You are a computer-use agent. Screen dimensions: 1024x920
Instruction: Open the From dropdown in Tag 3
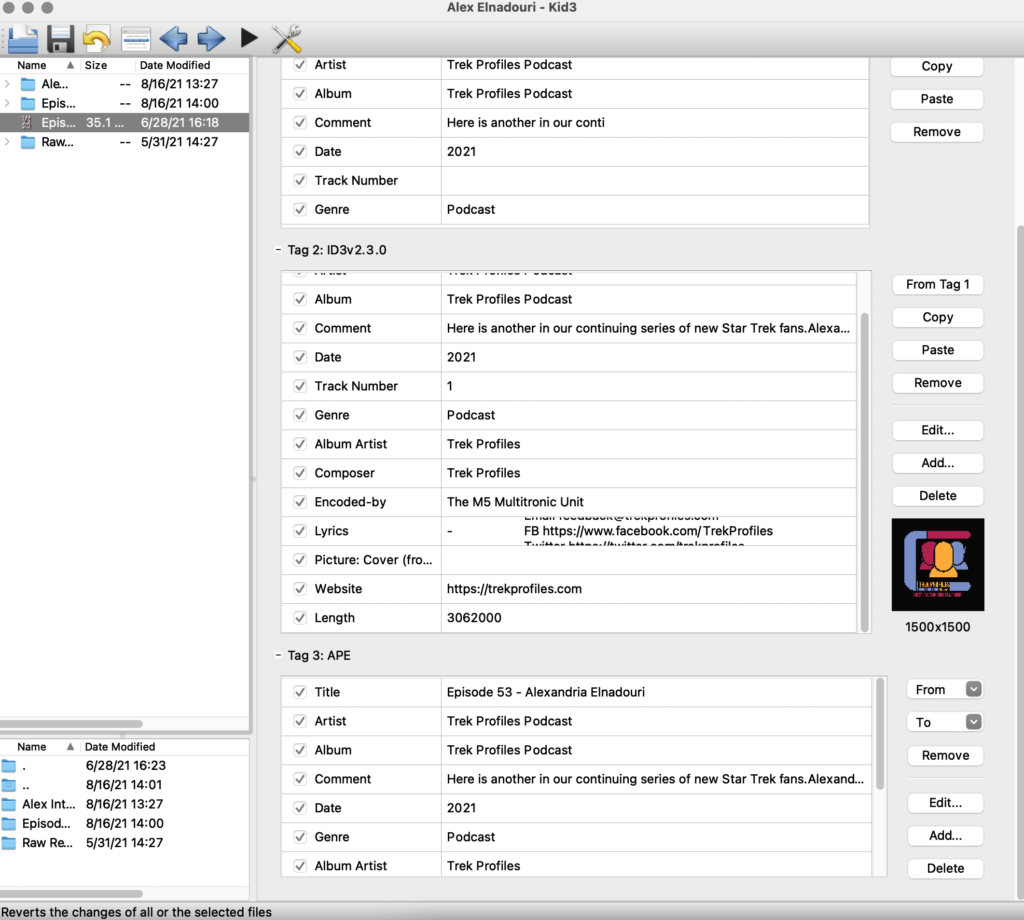tap(945, 690)
